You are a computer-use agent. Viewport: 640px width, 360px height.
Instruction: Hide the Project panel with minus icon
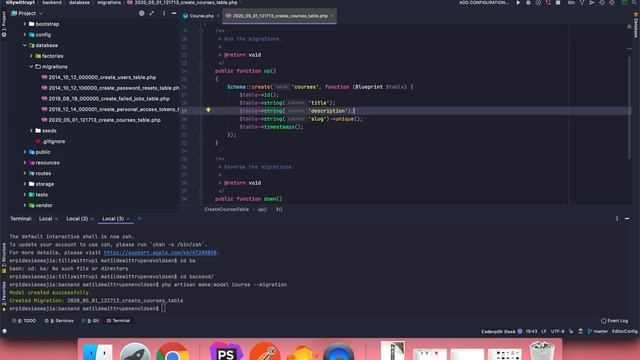(x=174, y=13)
